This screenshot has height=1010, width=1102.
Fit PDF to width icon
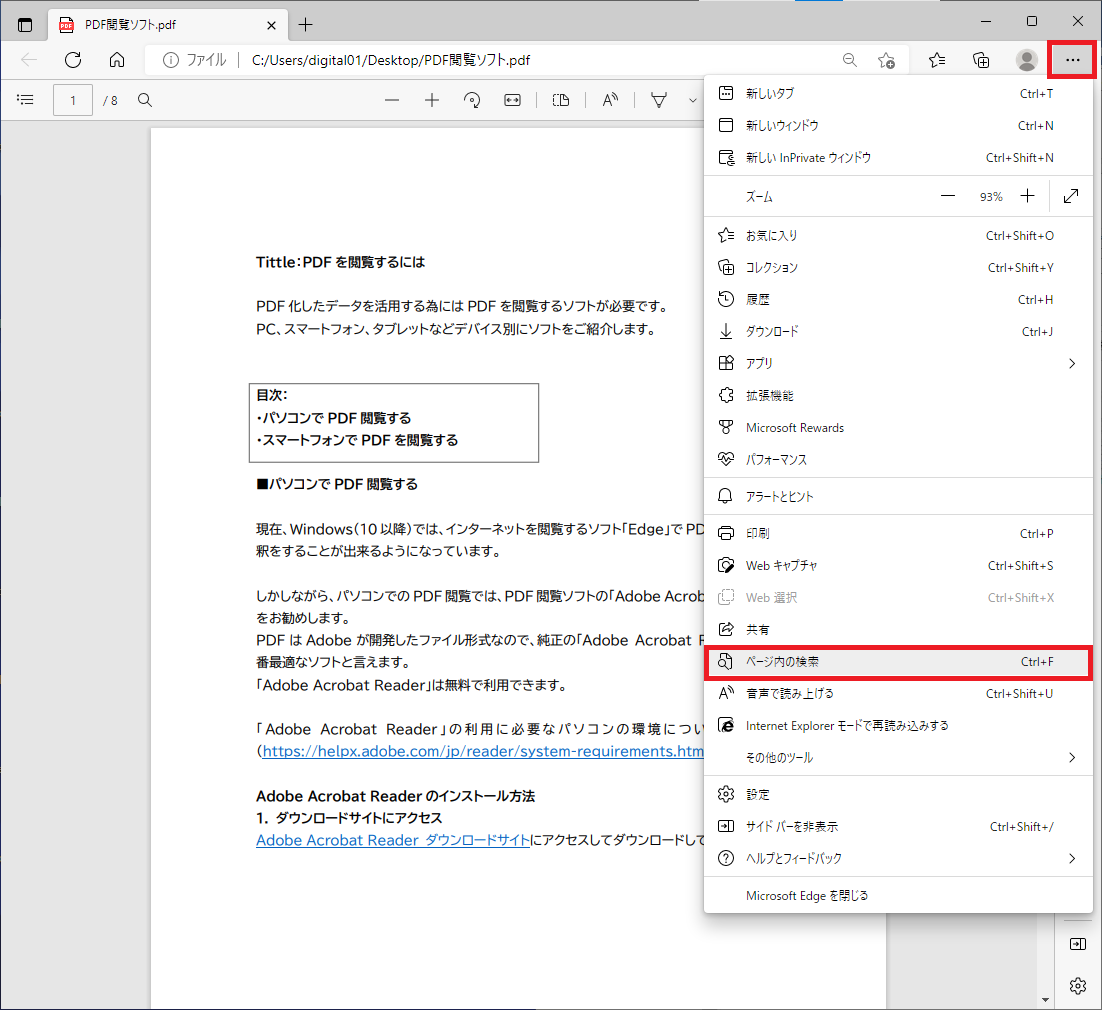coord(512,101)
